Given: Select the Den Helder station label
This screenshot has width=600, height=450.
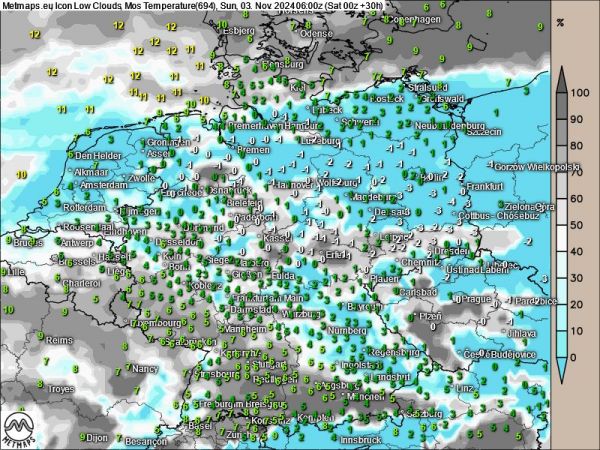Looking at the screenshot, I should pyautogui.click(x=98, y=156).
